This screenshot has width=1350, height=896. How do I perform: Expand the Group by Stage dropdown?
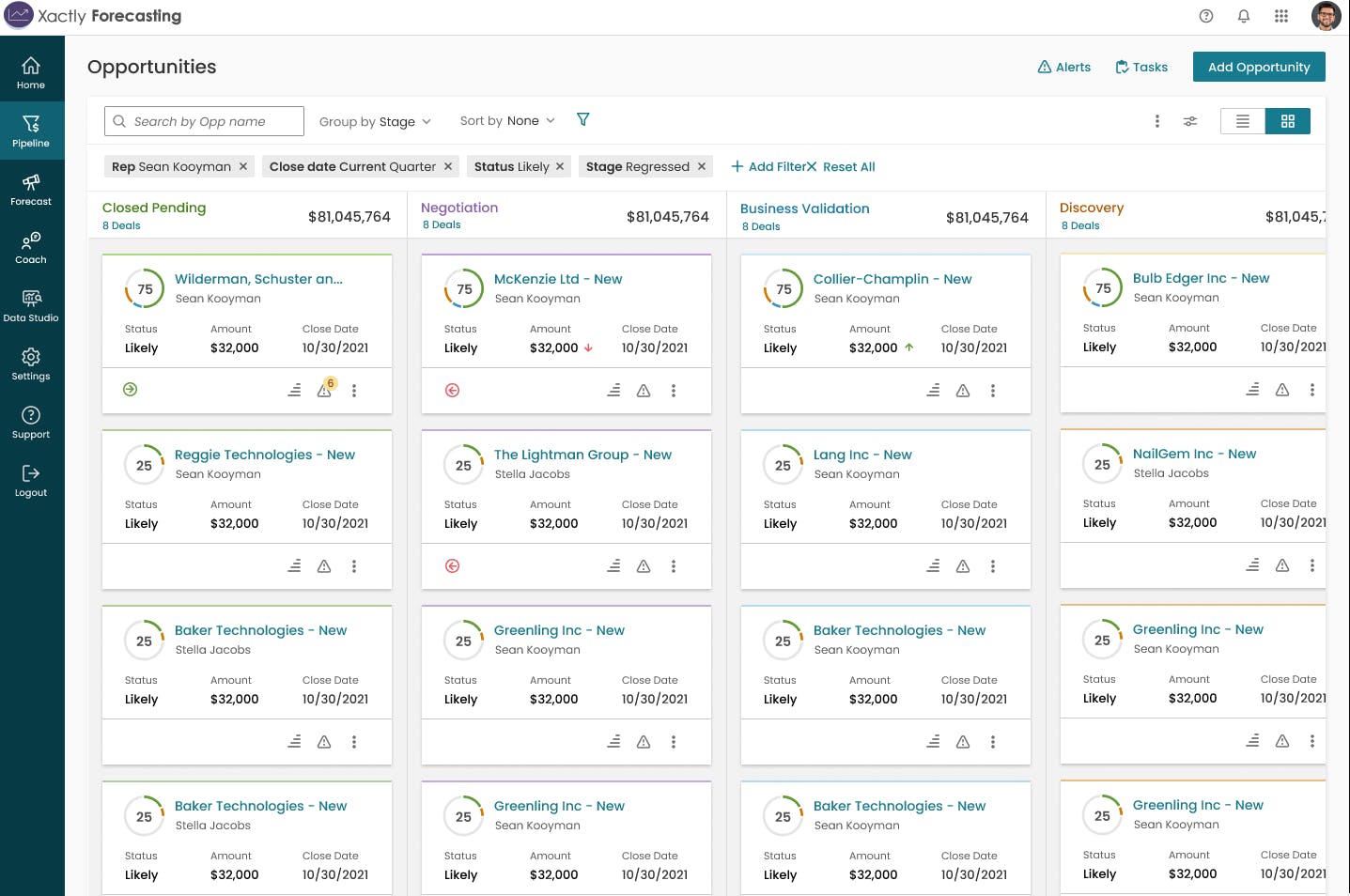(375, 121)
